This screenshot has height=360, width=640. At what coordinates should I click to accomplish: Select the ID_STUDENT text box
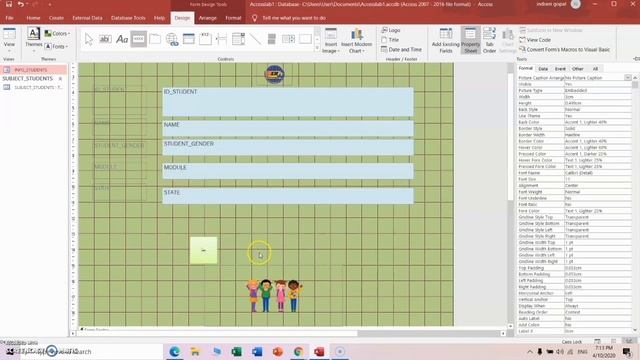click(288, 102)
